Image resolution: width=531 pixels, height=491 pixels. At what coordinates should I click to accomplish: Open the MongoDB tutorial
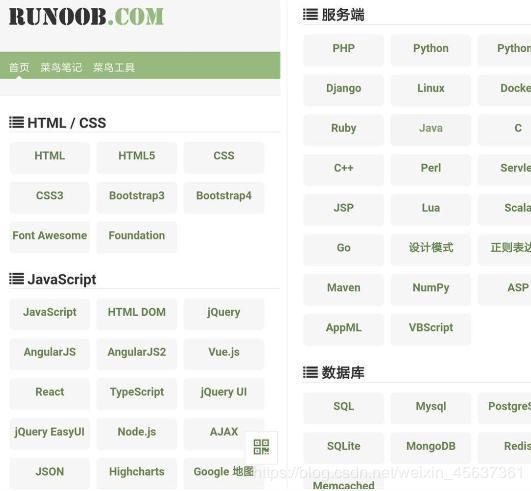[x=431, y=447]
